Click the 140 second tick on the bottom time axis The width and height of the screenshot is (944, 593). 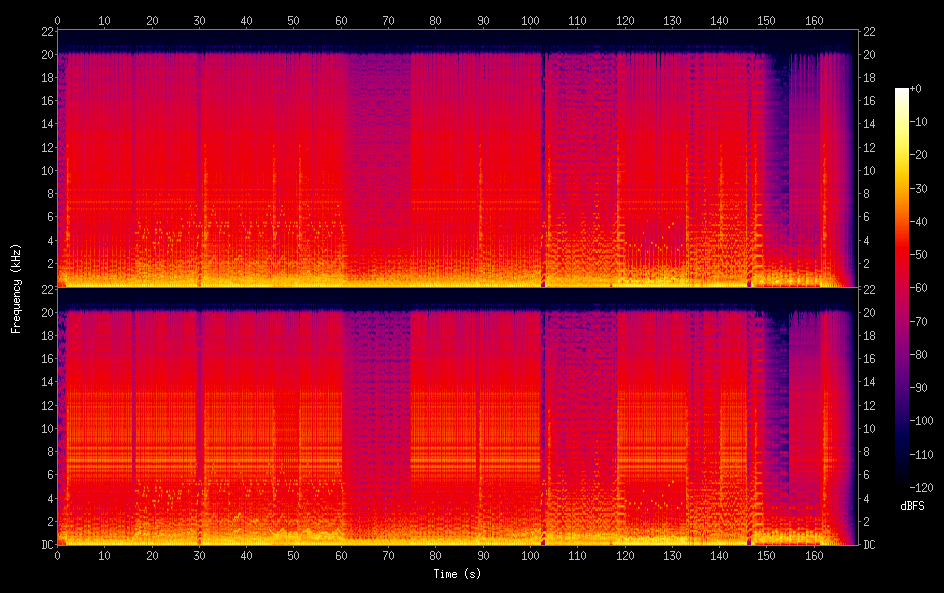point(718,554)
